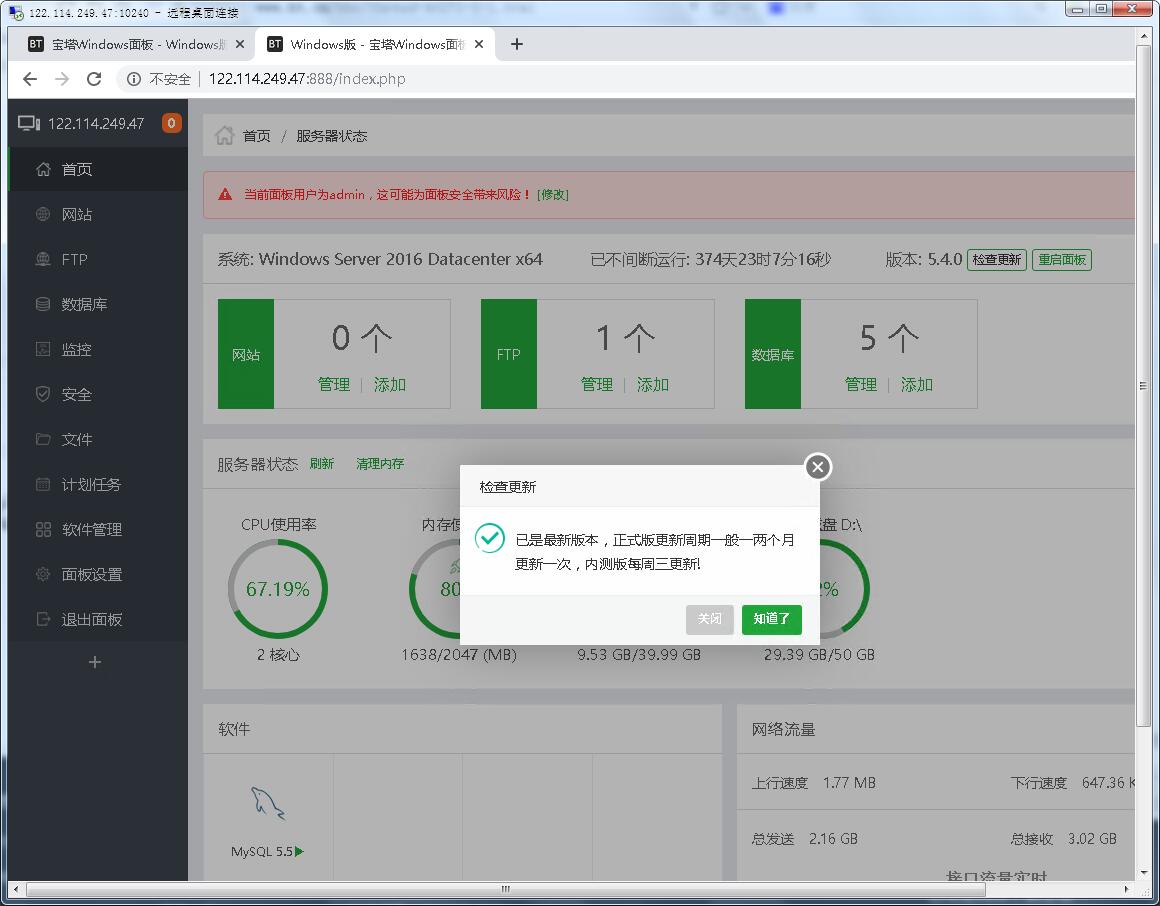
Task: Click the browser forward arrow
Action: click(62, 79)
